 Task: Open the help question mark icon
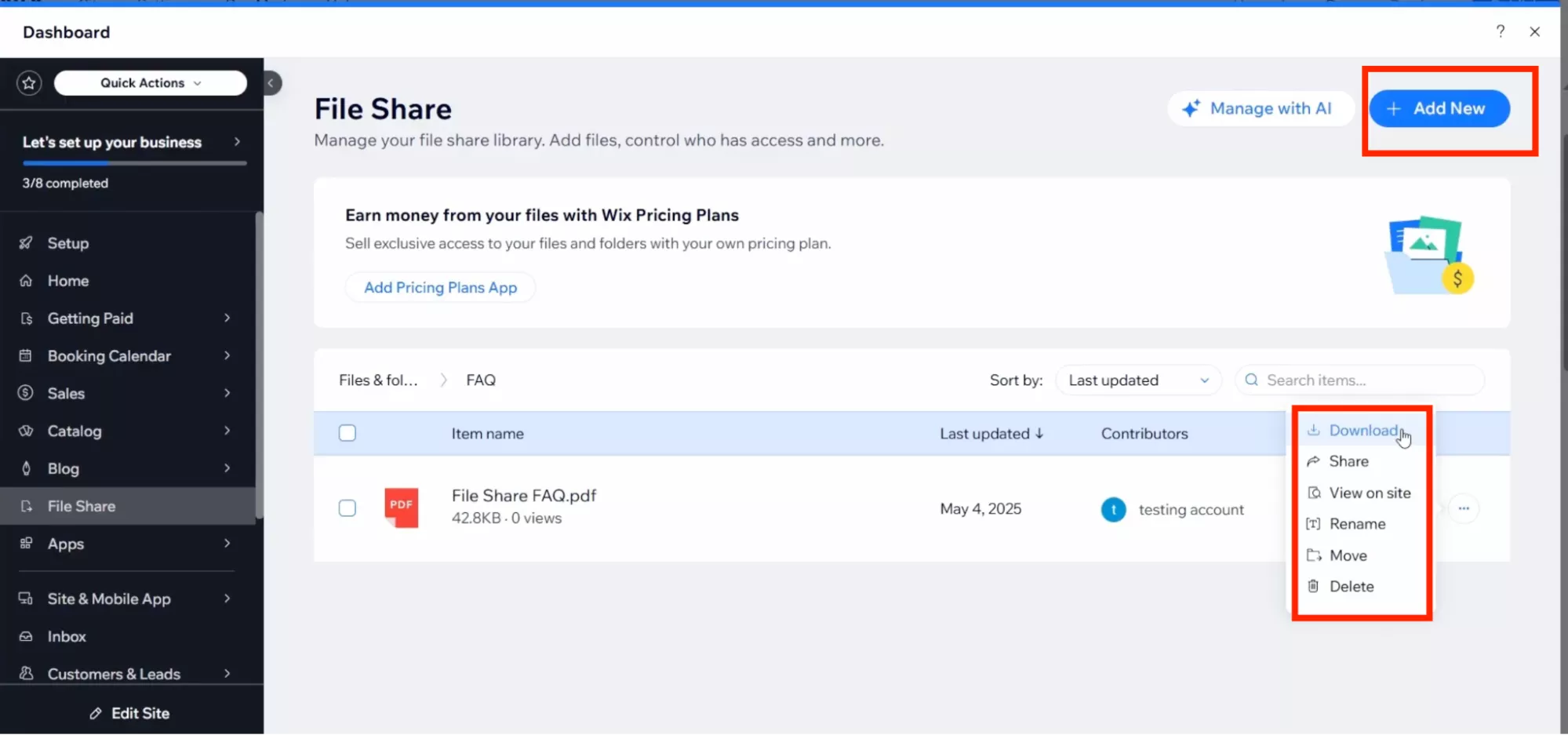click(x=1500, y=31)
